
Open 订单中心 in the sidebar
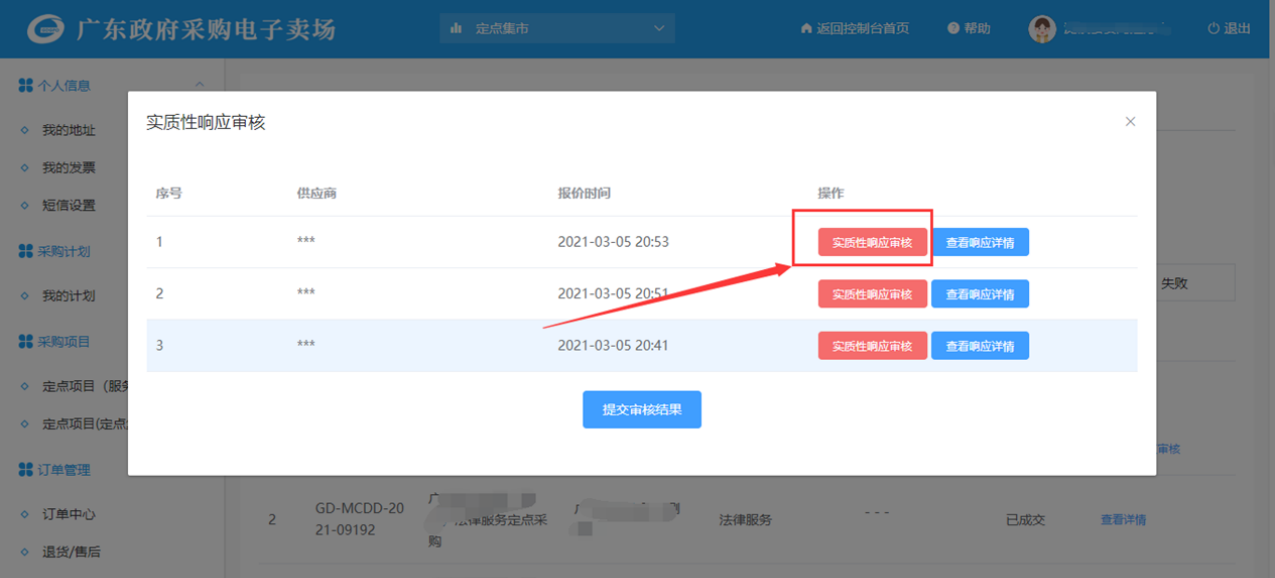tap(68, 514)
